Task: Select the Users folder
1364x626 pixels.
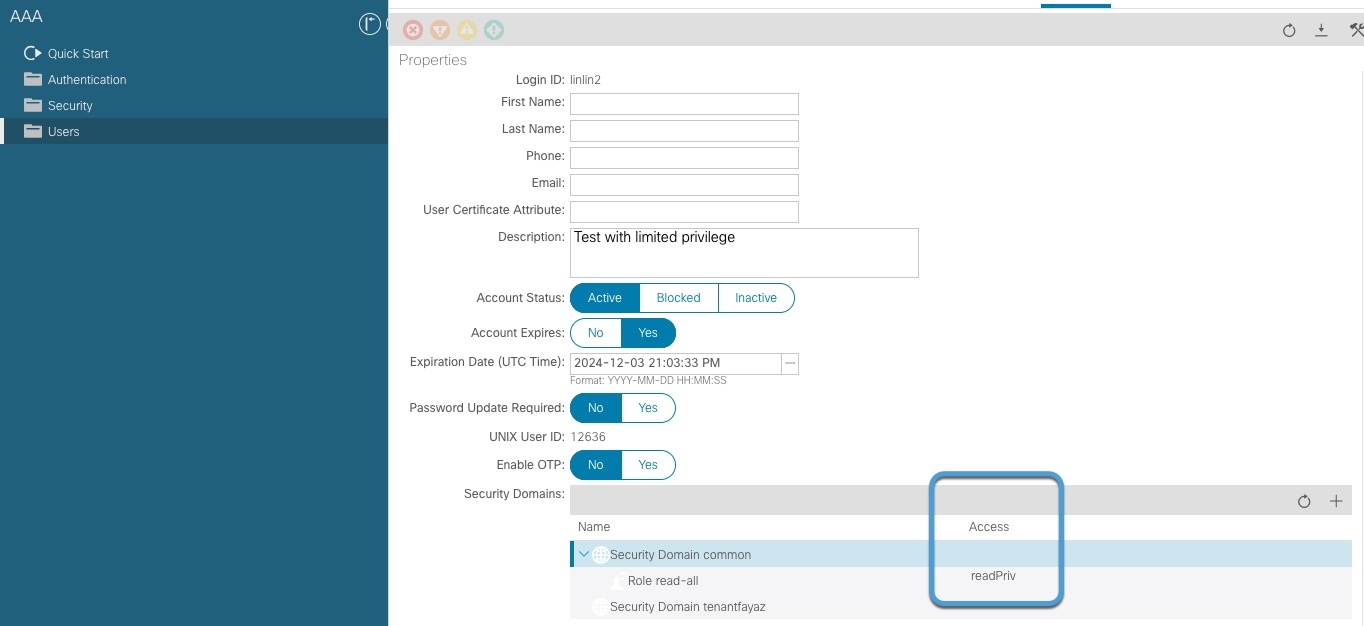Action: pyautogui.click(x=194, y=131)
